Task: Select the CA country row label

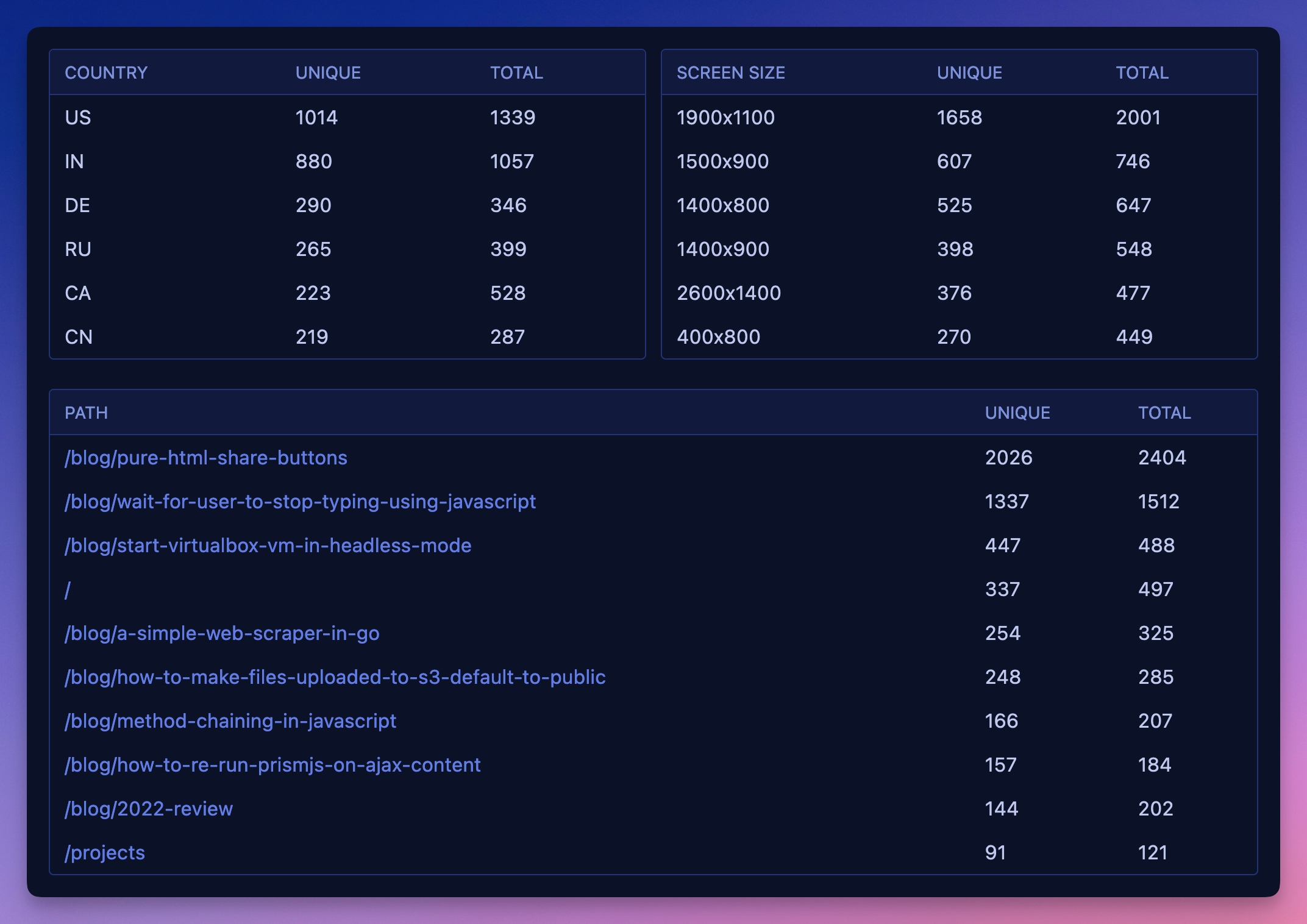Action: 78,293
